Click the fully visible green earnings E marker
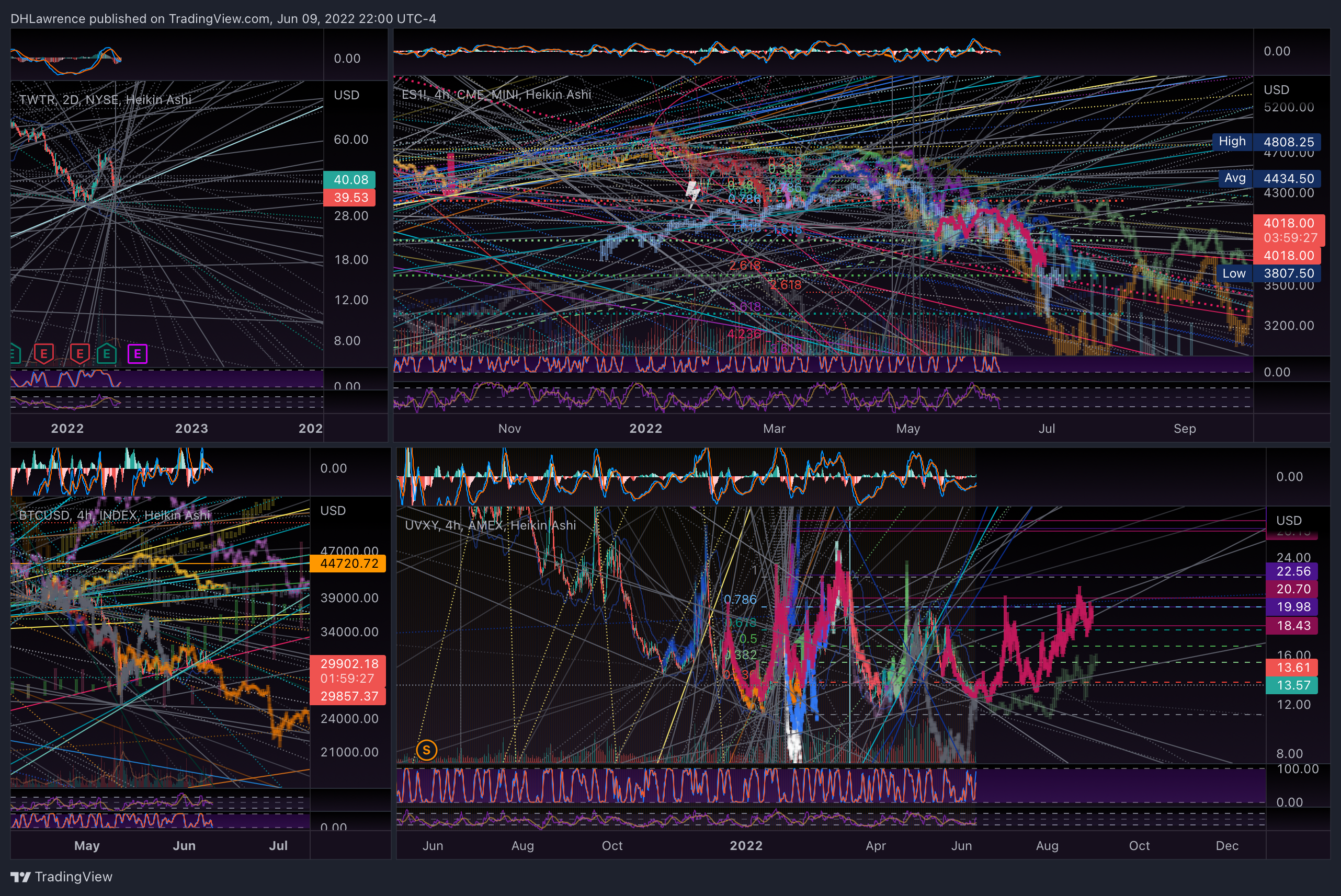Screen dimensions: 1341x896 tap(107, 354)
